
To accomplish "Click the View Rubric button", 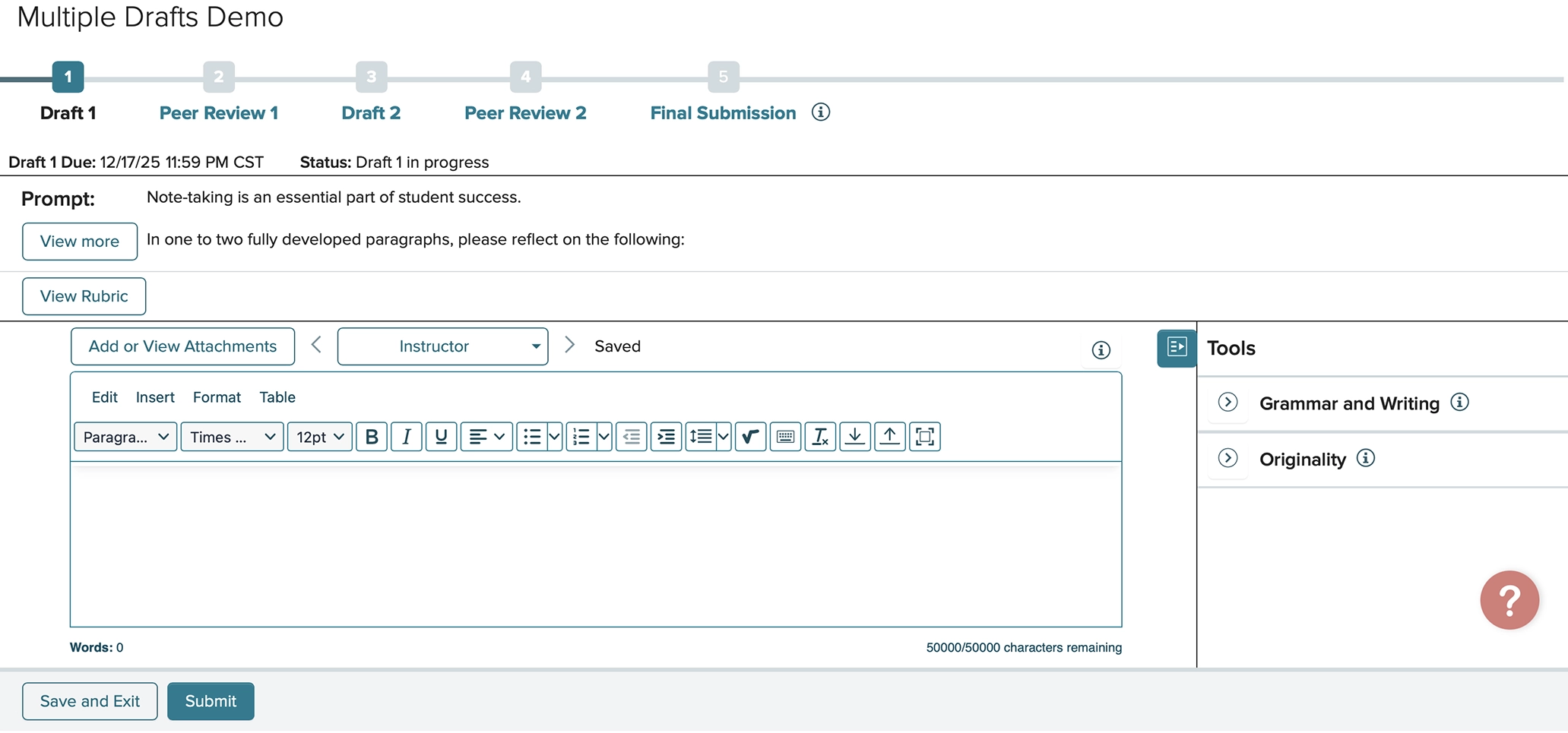I will pos(84,296).
